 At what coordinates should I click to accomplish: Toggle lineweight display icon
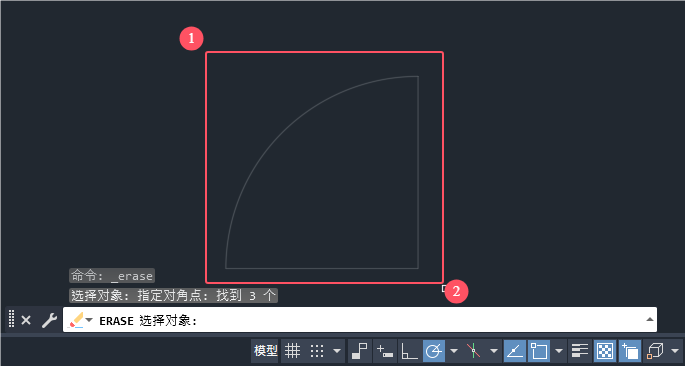click(580, 351)
